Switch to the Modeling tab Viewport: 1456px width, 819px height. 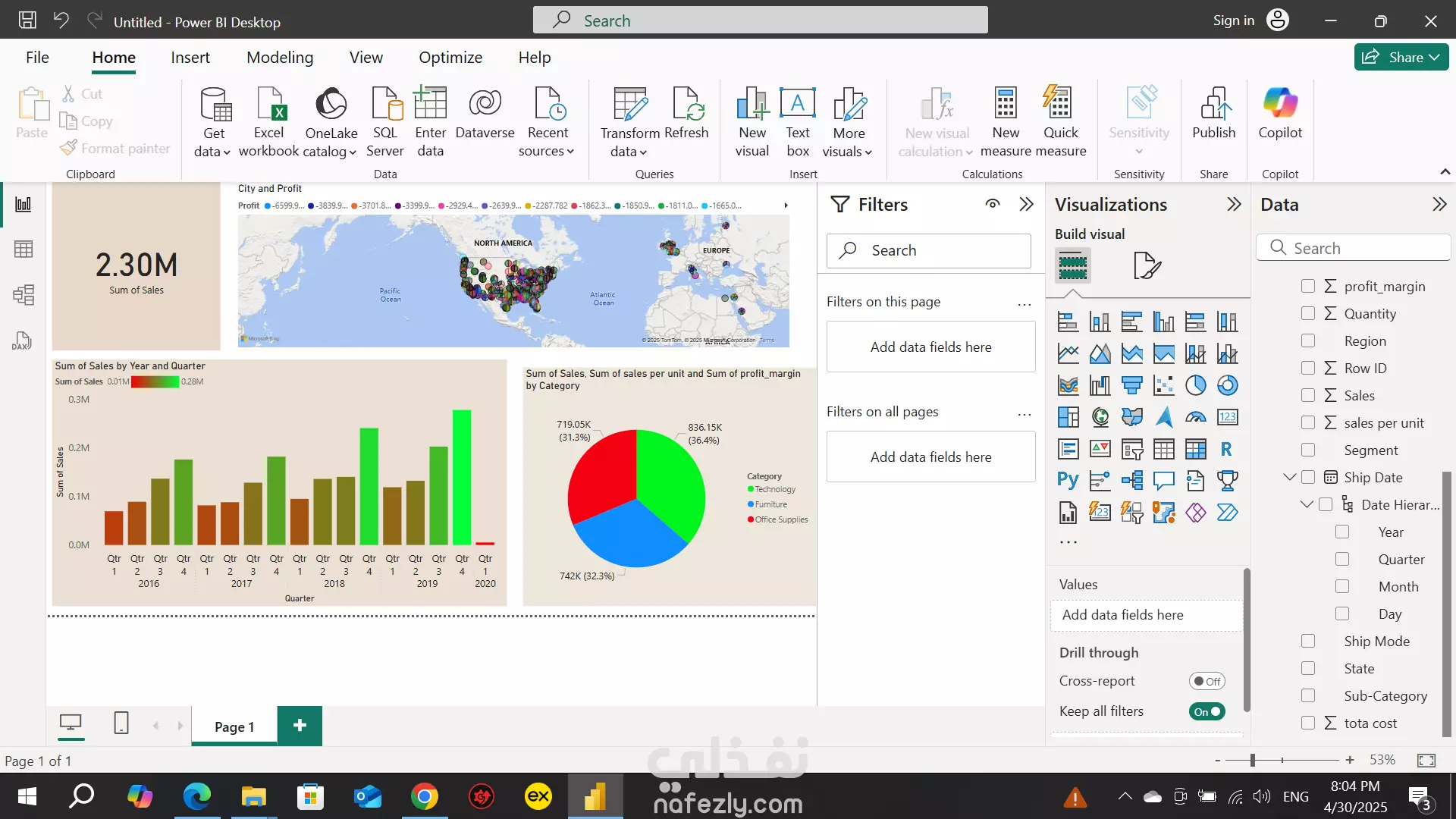tap(280, 58)
